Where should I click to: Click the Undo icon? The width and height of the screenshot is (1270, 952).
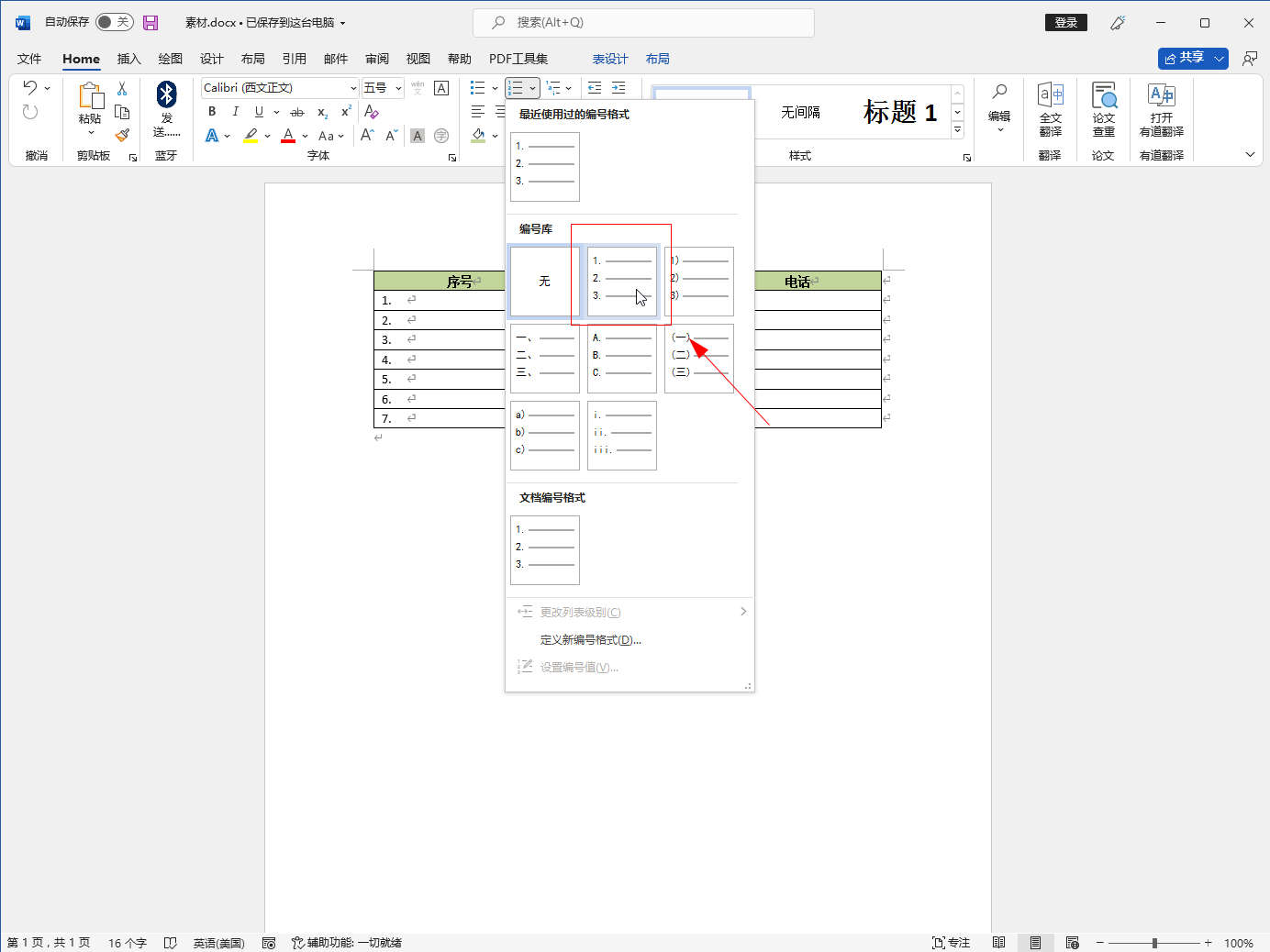[x=30, y=88]
